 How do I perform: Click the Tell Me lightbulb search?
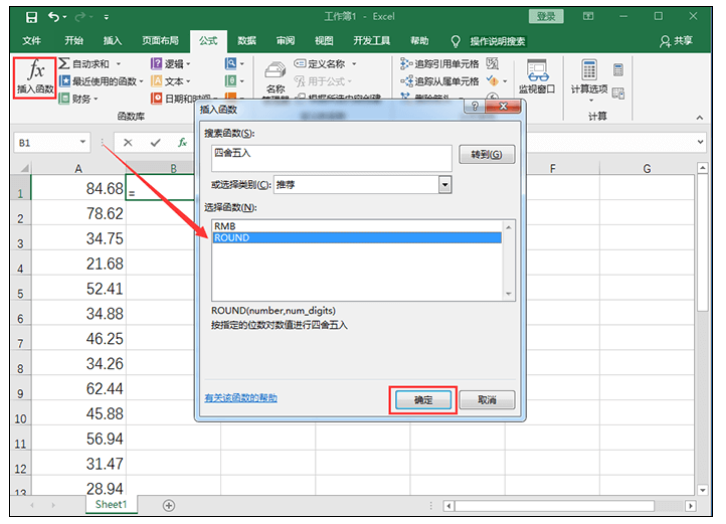(x=456, y=41)
